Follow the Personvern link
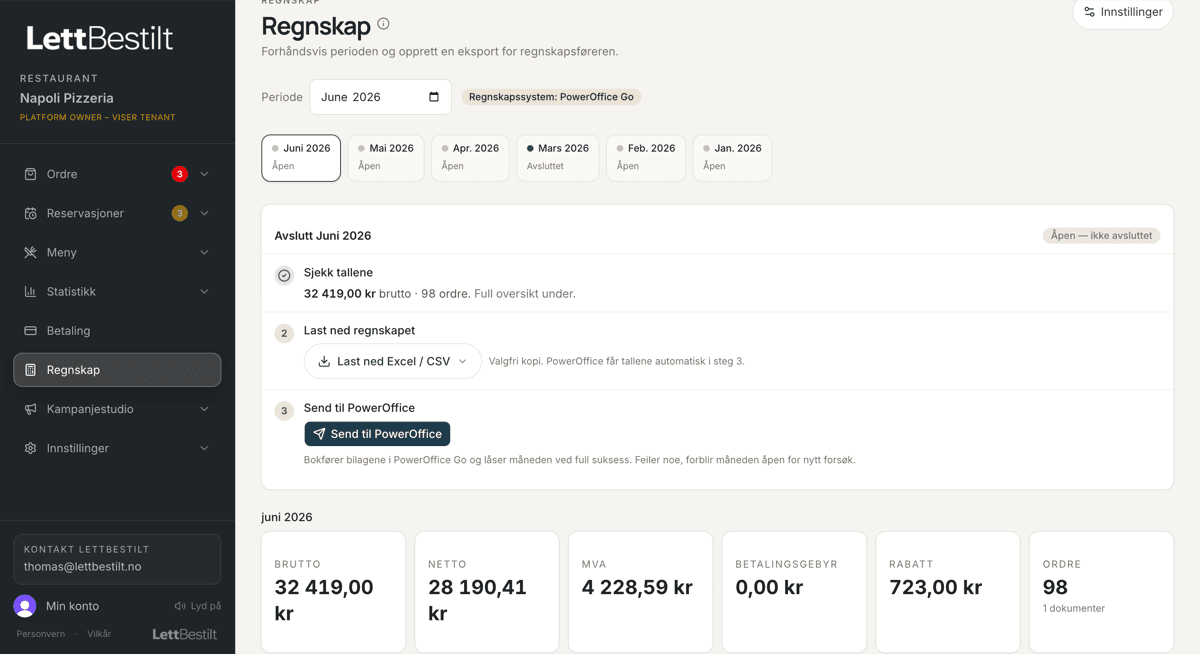This screenshot has width=1200, height=654. tap(41, 634)
